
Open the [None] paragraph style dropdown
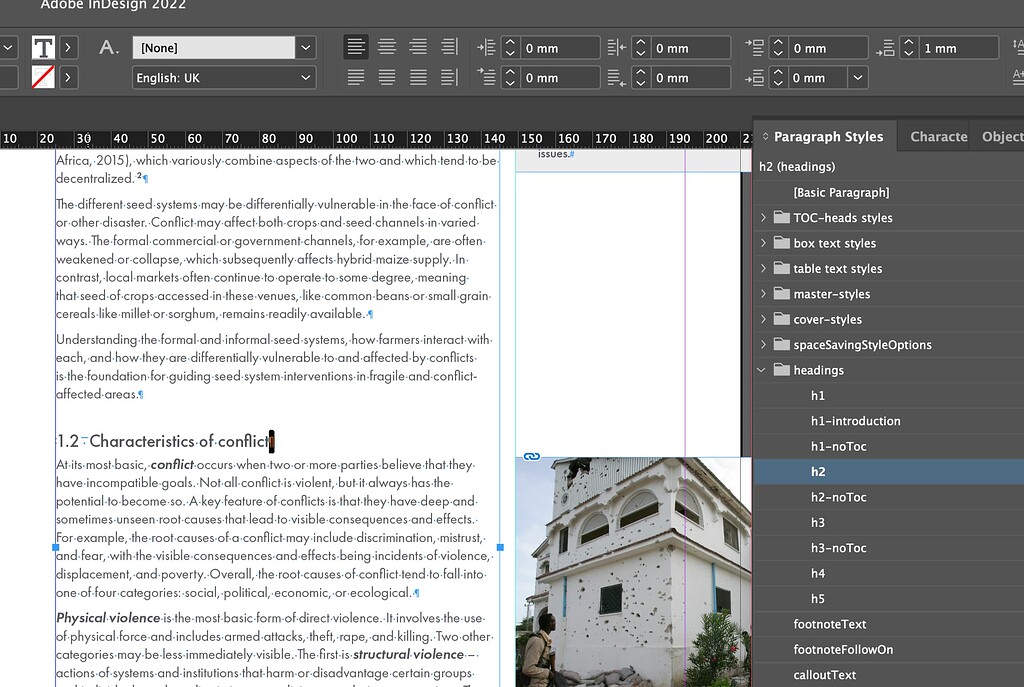click(x=305, y=47)
